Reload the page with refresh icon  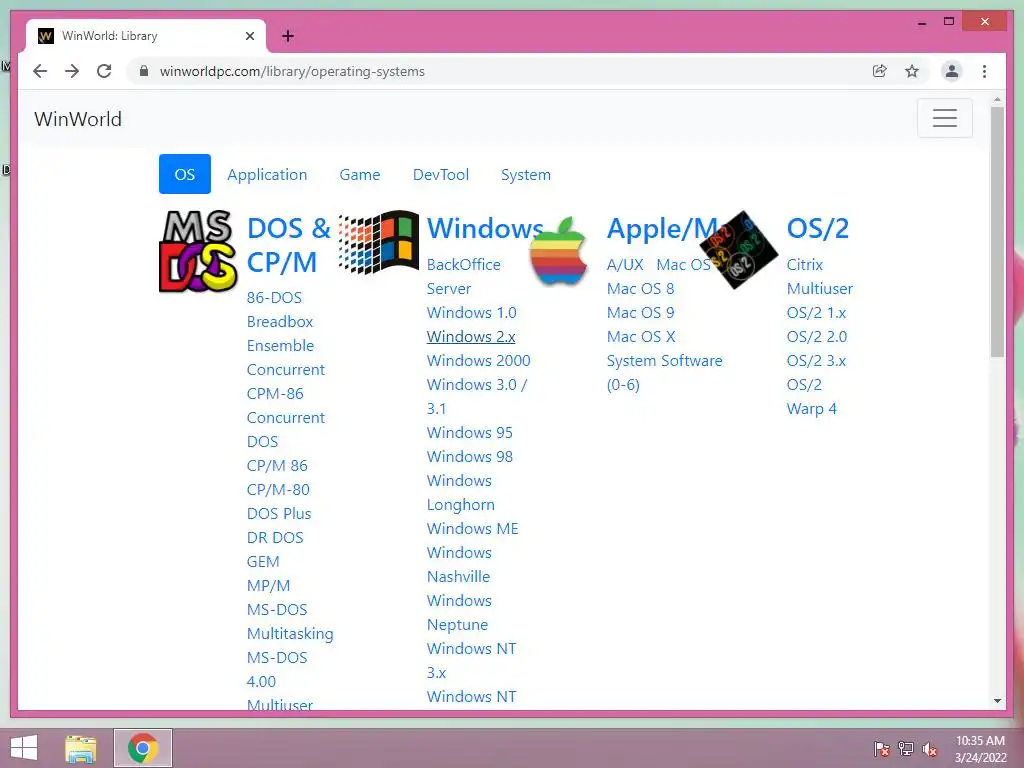104,71
